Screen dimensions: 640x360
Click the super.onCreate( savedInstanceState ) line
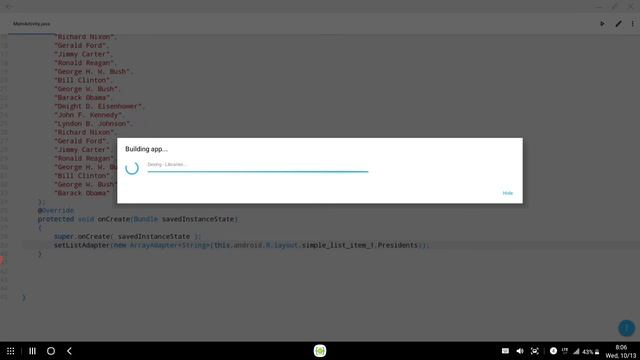(127, 236)
